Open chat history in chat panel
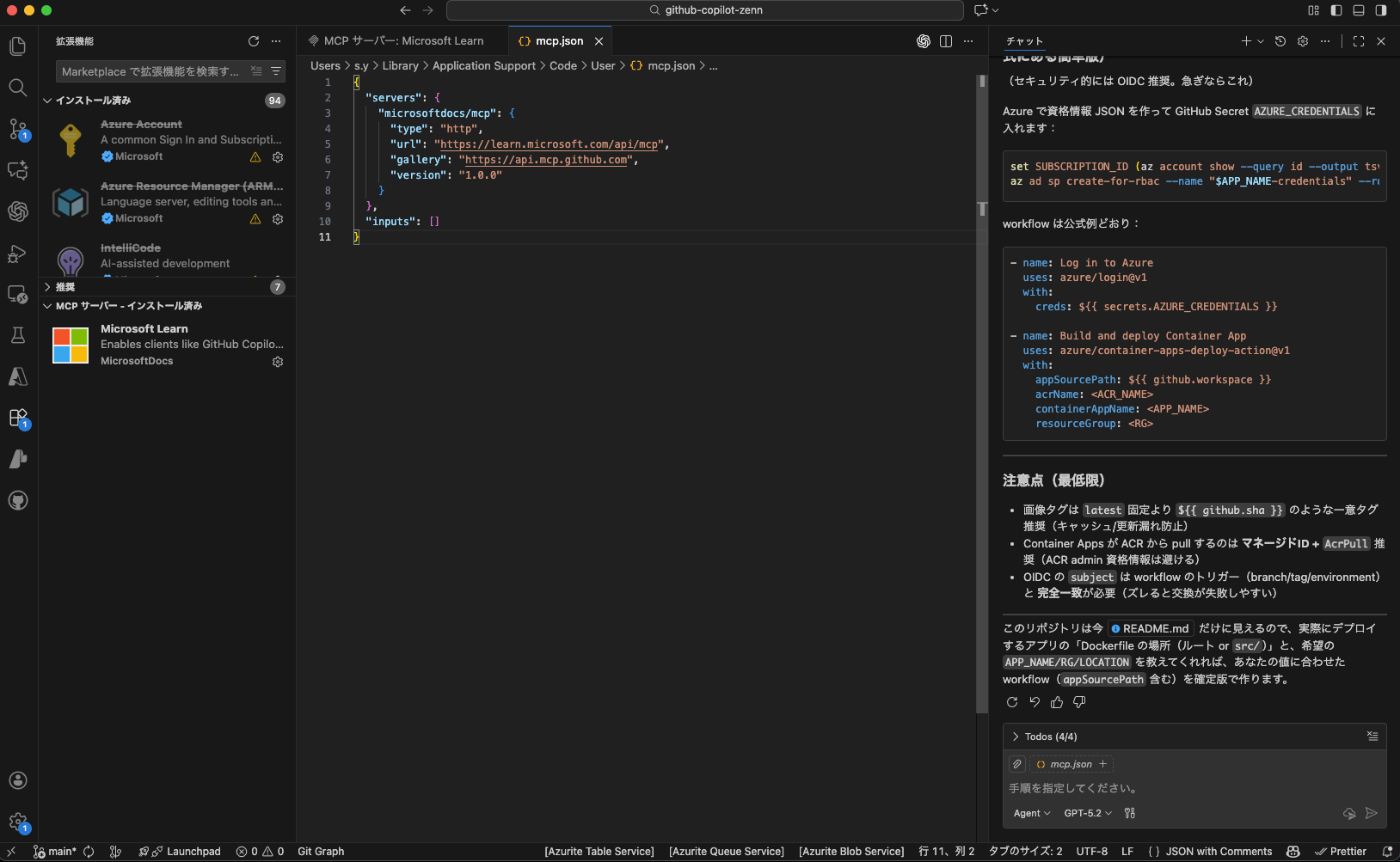This screenshot has width=1400, height=862. coord(1281,41)
